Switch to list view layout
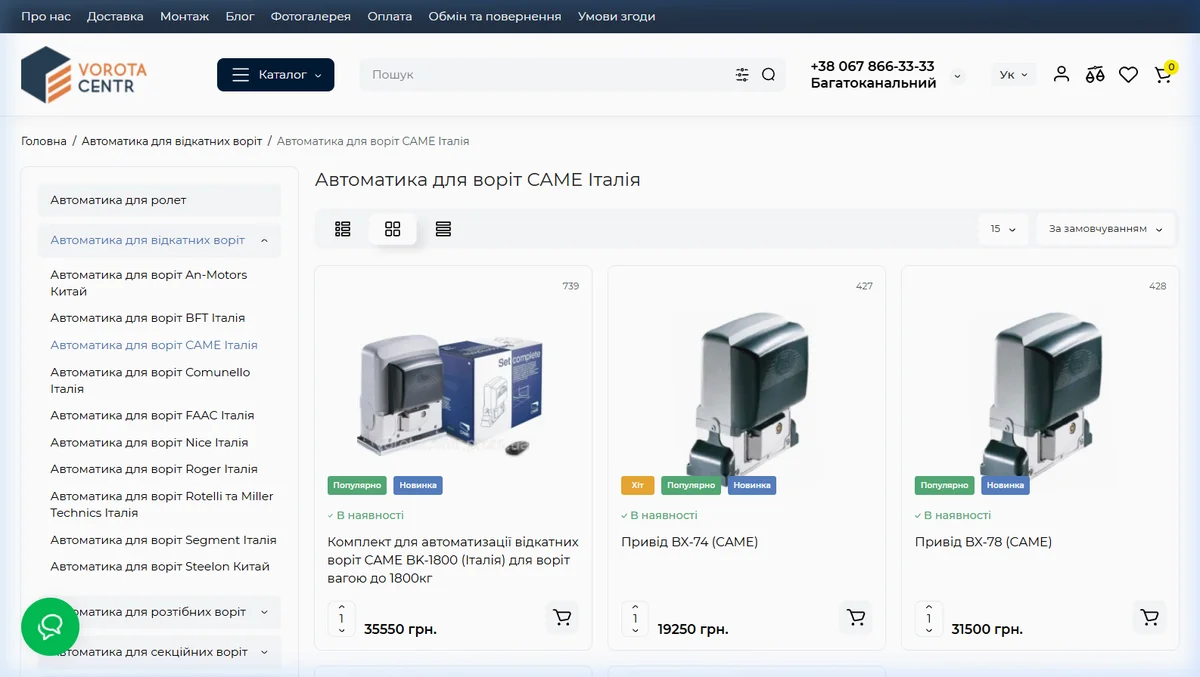1200x677 pixels. click(x=343, y=229)
